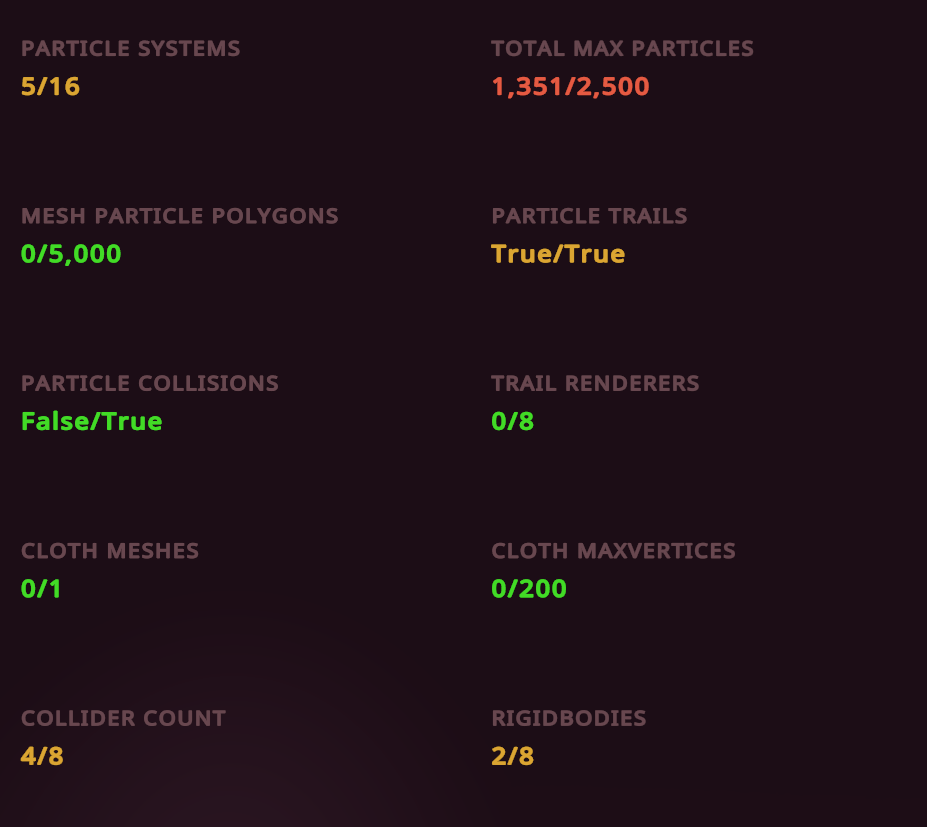
Task: Click the 5/16 particle systems value
Action: [50, 87]
